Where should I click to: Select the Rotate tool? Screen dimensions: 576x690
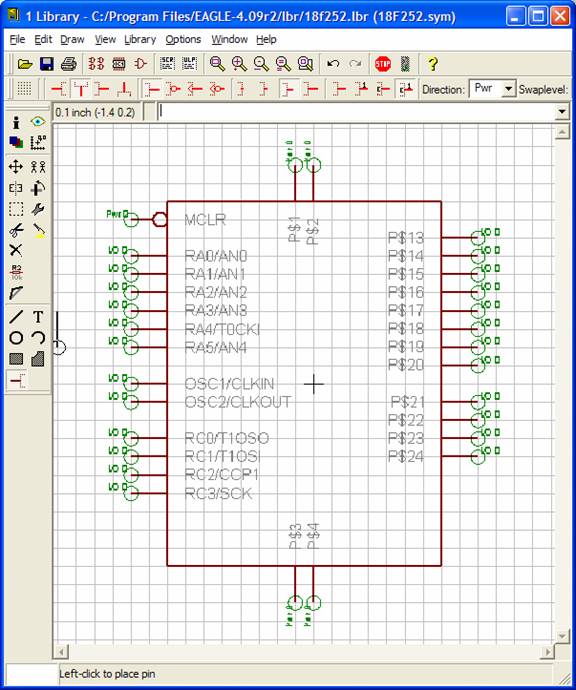point(38,188)
